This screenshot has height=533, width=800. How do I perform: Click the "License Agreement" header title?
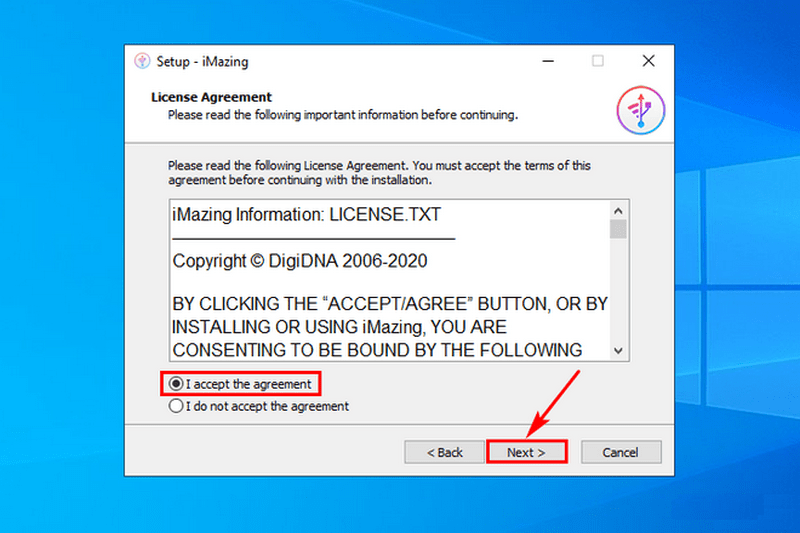[211, 97]
